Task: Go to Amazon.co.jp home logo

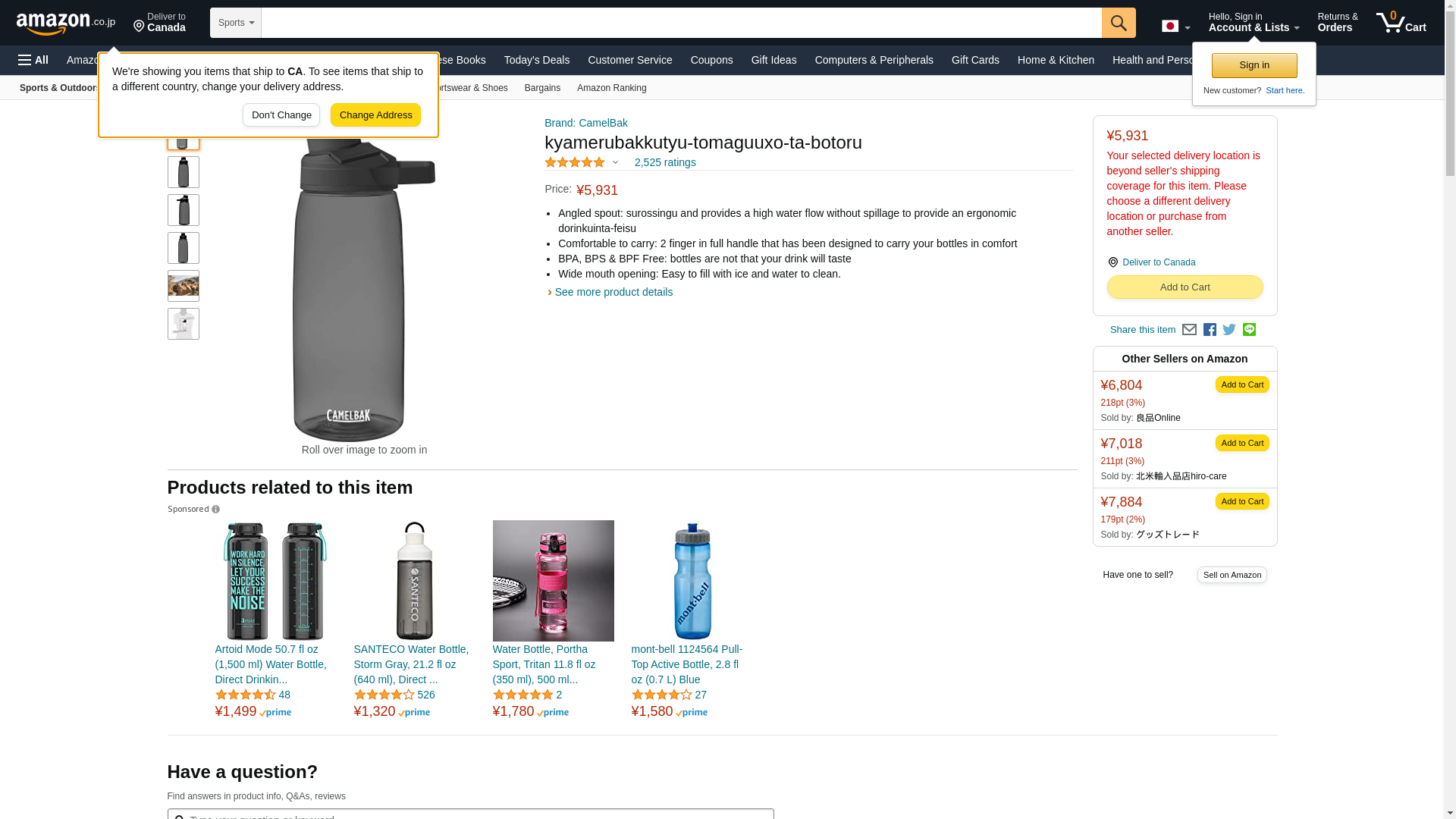Action: click(66, 23)
